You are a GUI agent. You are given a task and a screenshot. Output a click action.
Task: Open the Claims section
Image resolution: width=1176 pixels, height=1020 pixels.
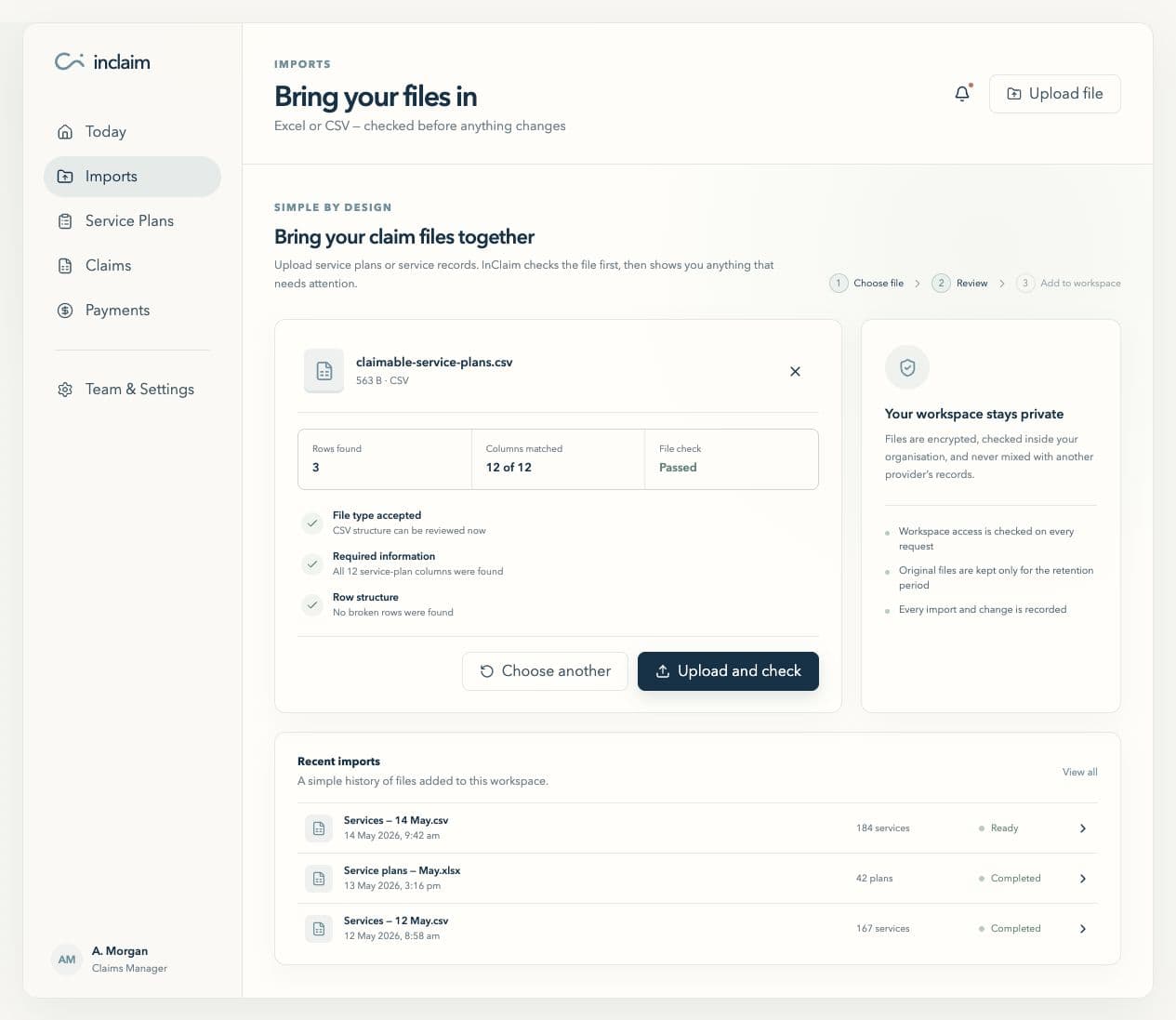pyautogui.click(x=132, y=265)
